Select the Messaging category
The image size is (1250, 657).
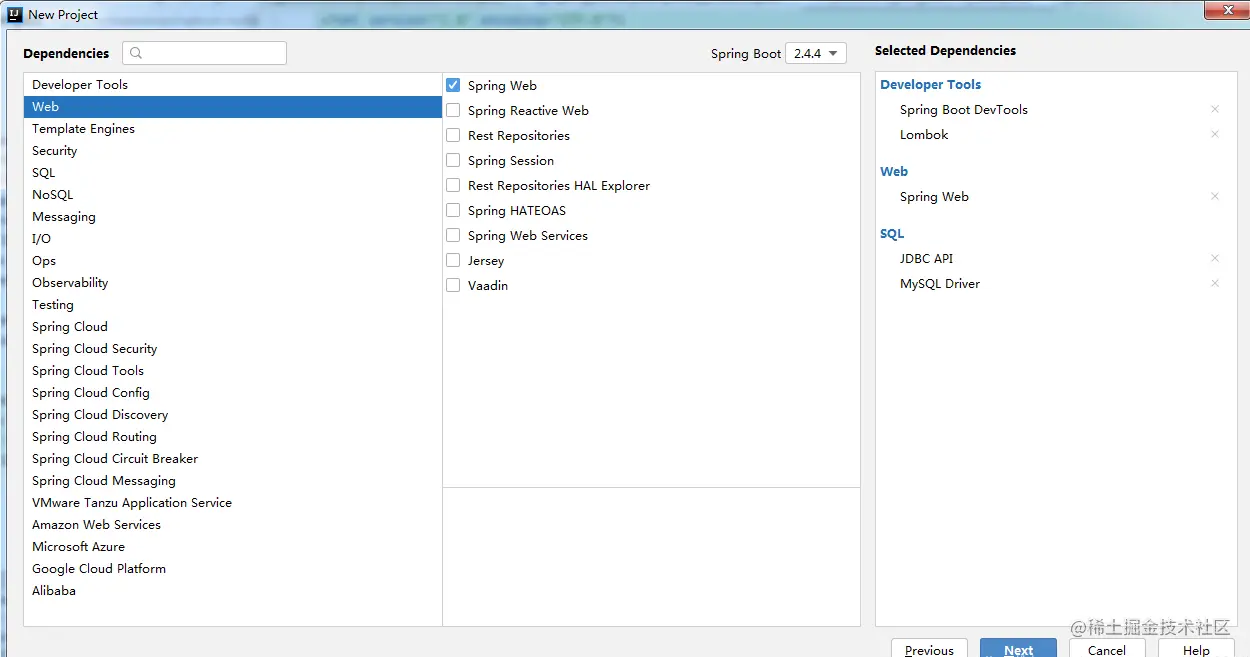coord(232,217)
